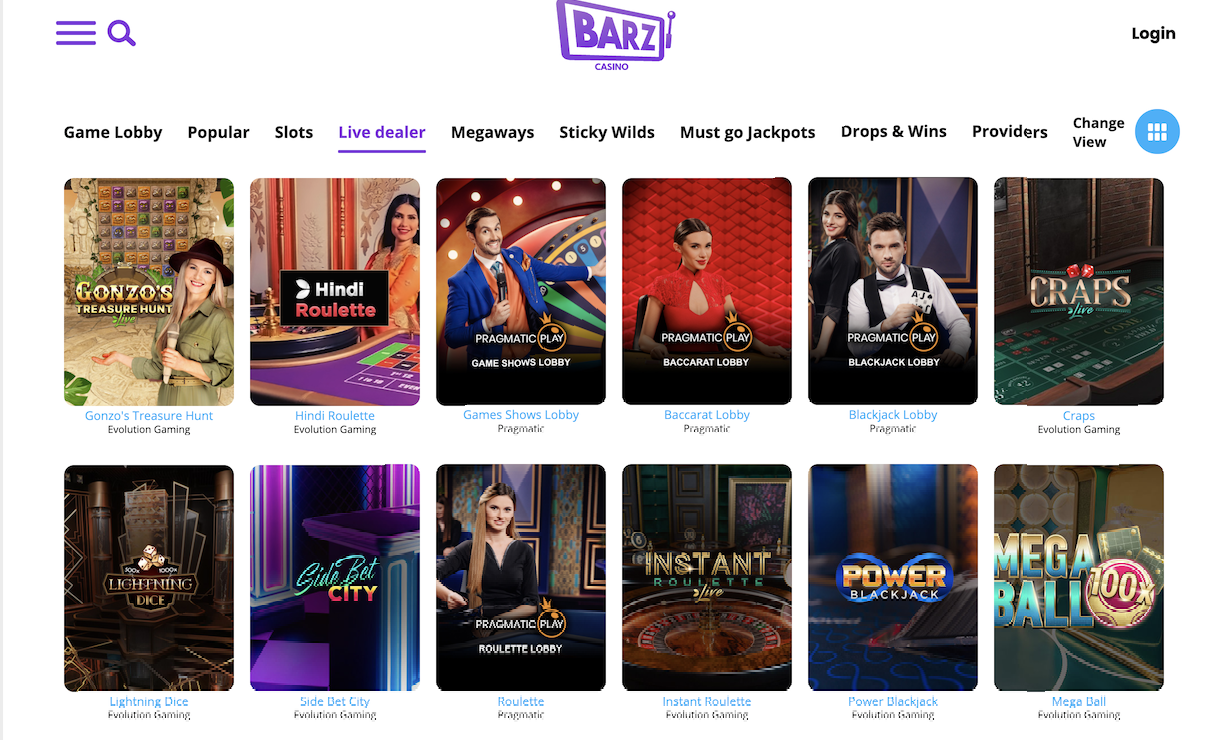The image size is (1230, 740).
Task: Click the Blackjack Lobby text link
Action: [893, 415]
